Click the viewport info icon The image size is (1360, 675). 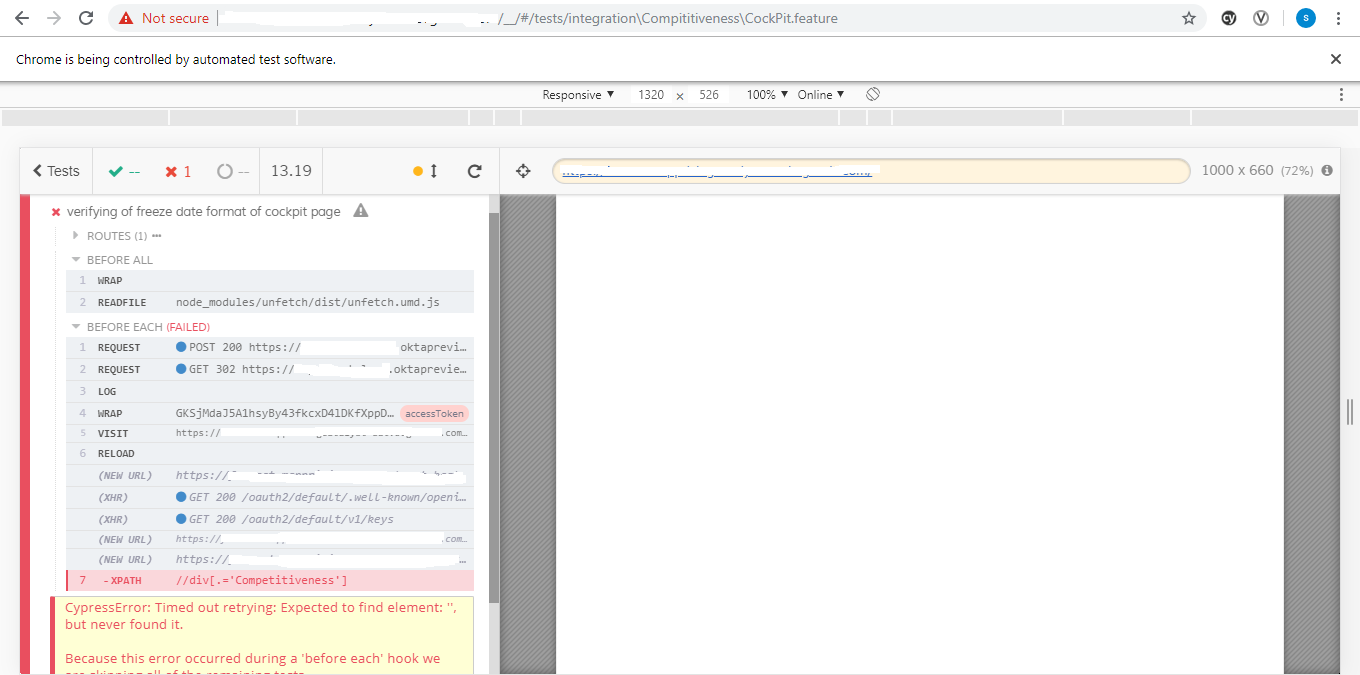point(1327,170)
